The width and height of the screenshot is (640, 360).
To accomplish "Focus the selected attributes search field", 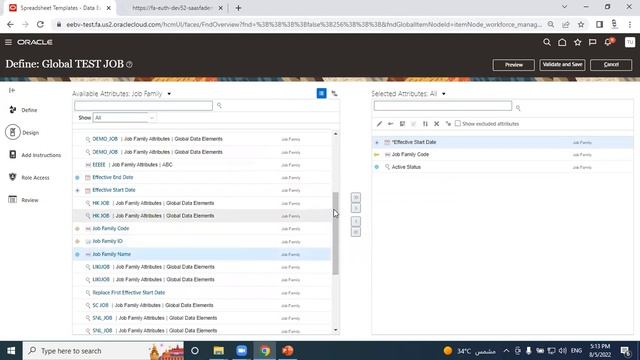I will (442, 106).
